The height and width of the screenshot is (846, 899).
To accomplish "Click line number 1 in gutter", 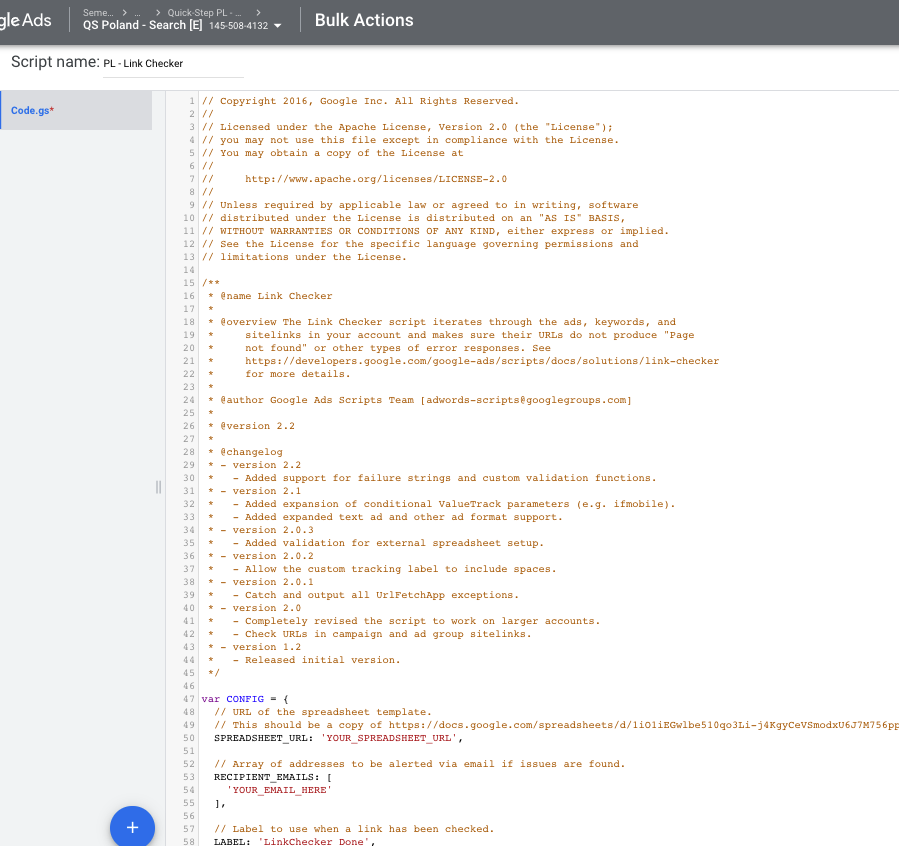I will pyautogui.click(x=193, y=101).
